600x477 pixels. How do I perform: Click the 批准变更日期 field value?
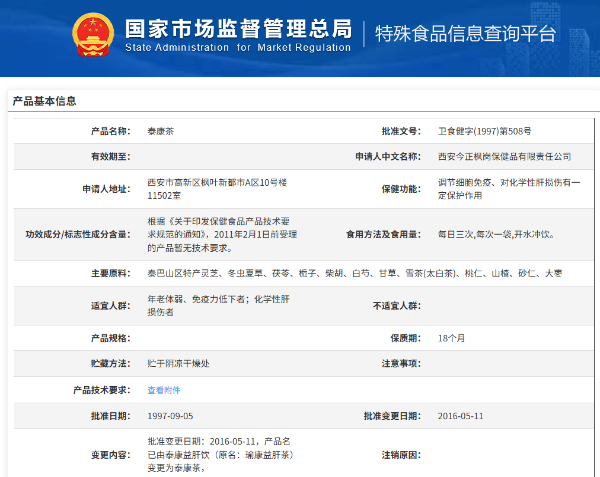[460, 415]
